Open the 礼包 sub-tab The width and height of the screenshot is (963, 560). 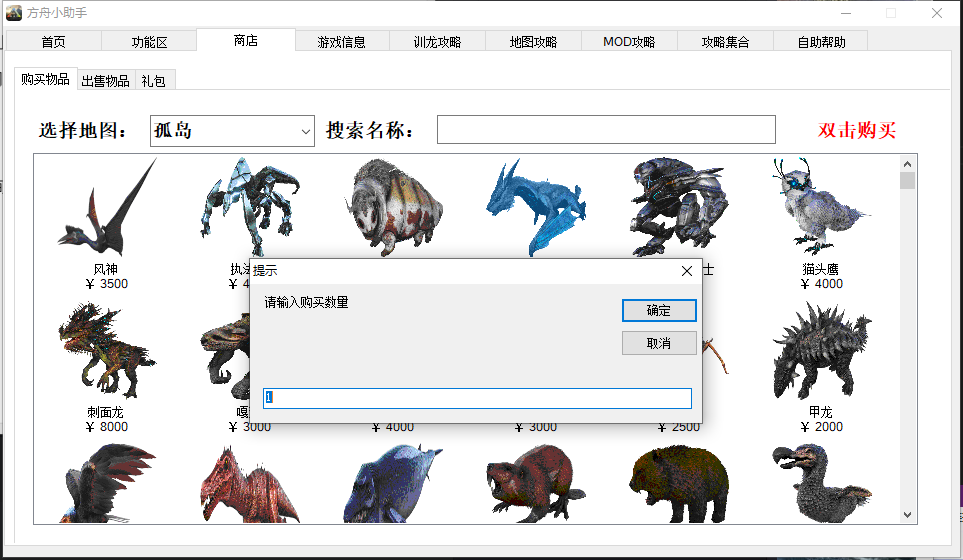click(x=153, y=81)
